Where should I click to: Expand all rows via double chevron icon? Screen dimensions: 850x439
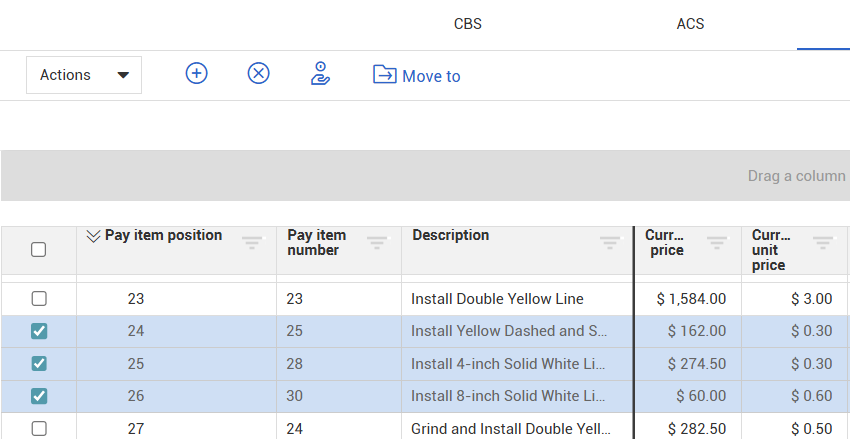point(93,236)
